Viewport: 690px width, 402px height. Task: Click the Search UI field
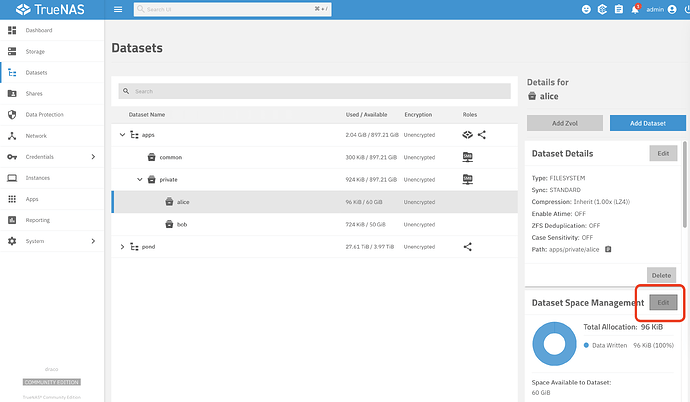click(x=233, y=9)
